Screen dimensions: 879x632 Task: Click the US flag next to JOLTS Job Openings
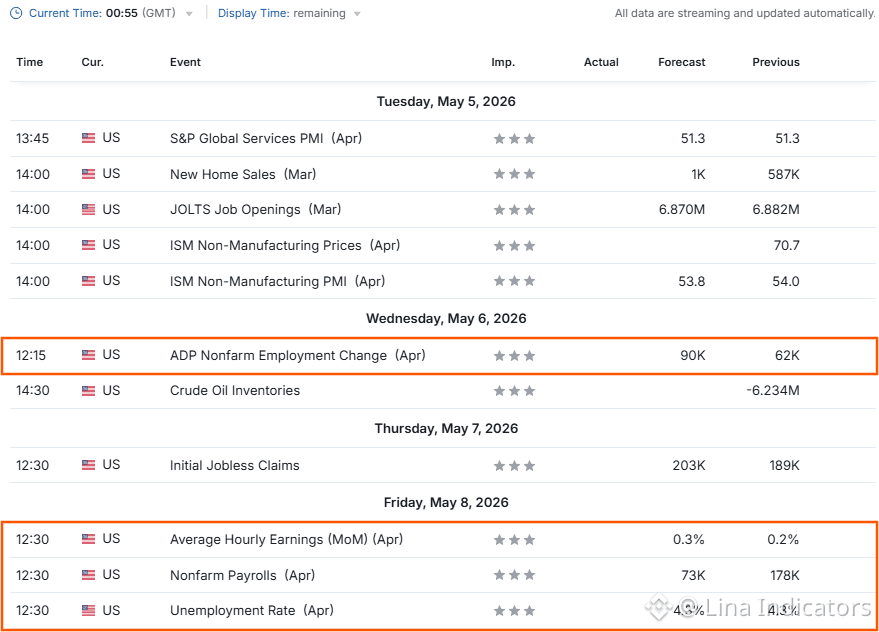coord(89,210)
